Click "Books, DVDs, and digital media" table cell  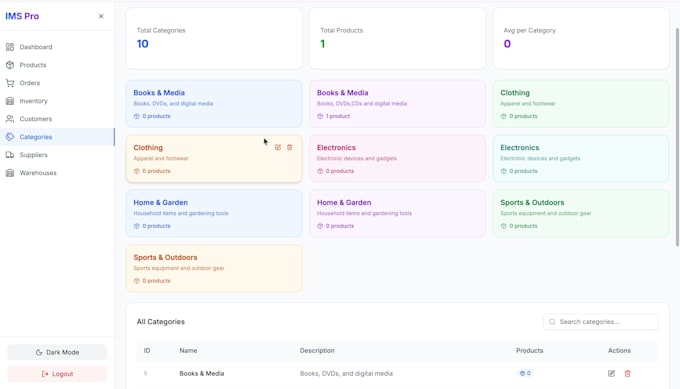coord(346,373)
